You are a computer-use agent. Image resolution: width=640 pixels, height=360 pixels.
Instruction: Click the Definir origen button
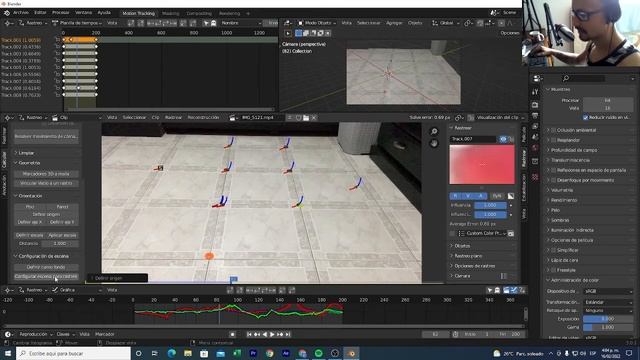(46, 214)
